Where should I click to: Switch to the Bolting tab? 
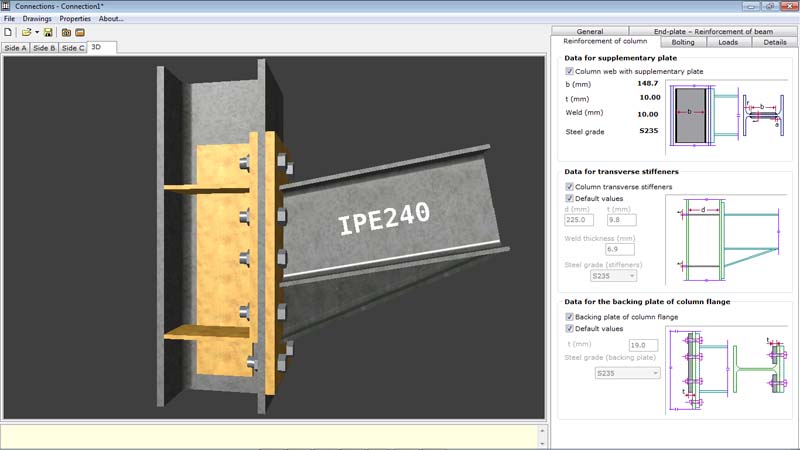(683, 42)
